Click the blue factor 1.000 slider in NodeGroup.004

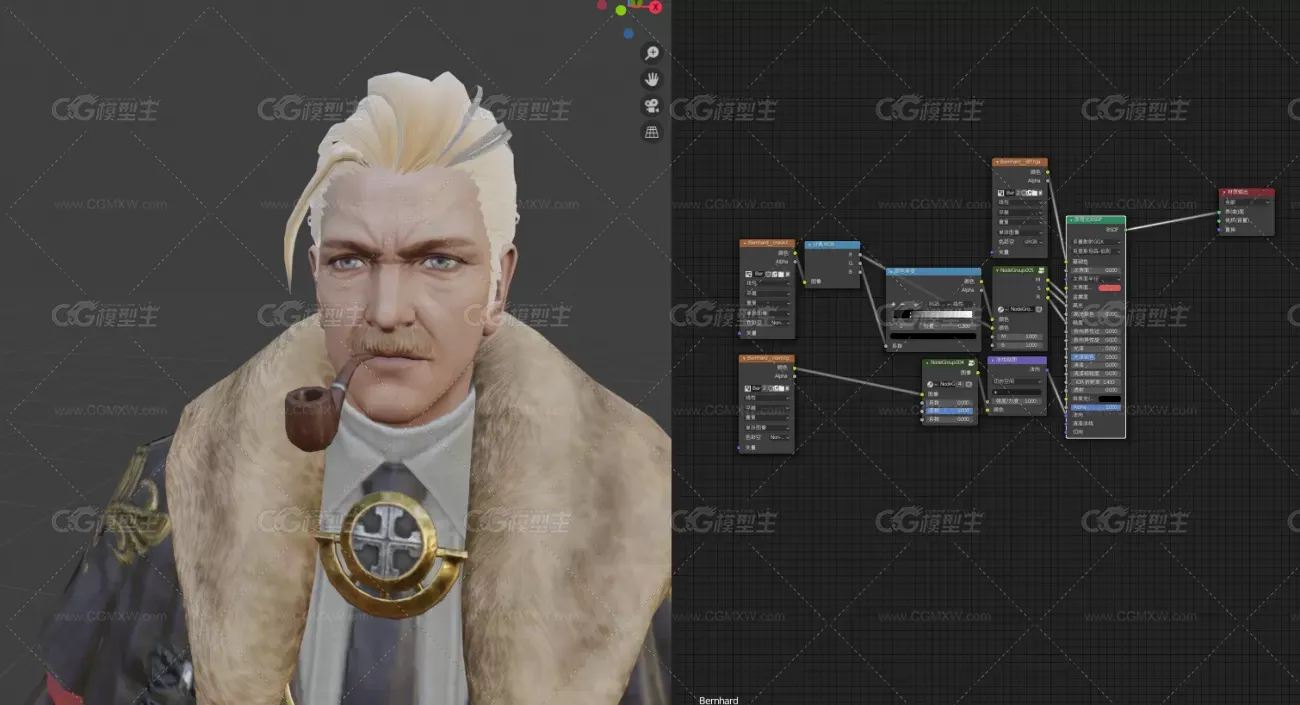coord(950,411)
